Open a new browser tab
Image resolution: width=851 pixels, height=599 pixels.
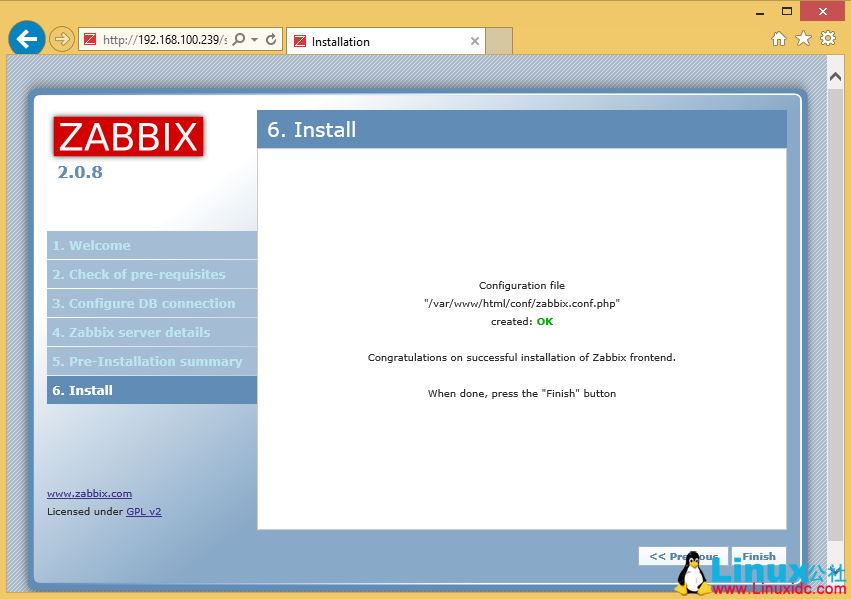click(x=497, y=41)
